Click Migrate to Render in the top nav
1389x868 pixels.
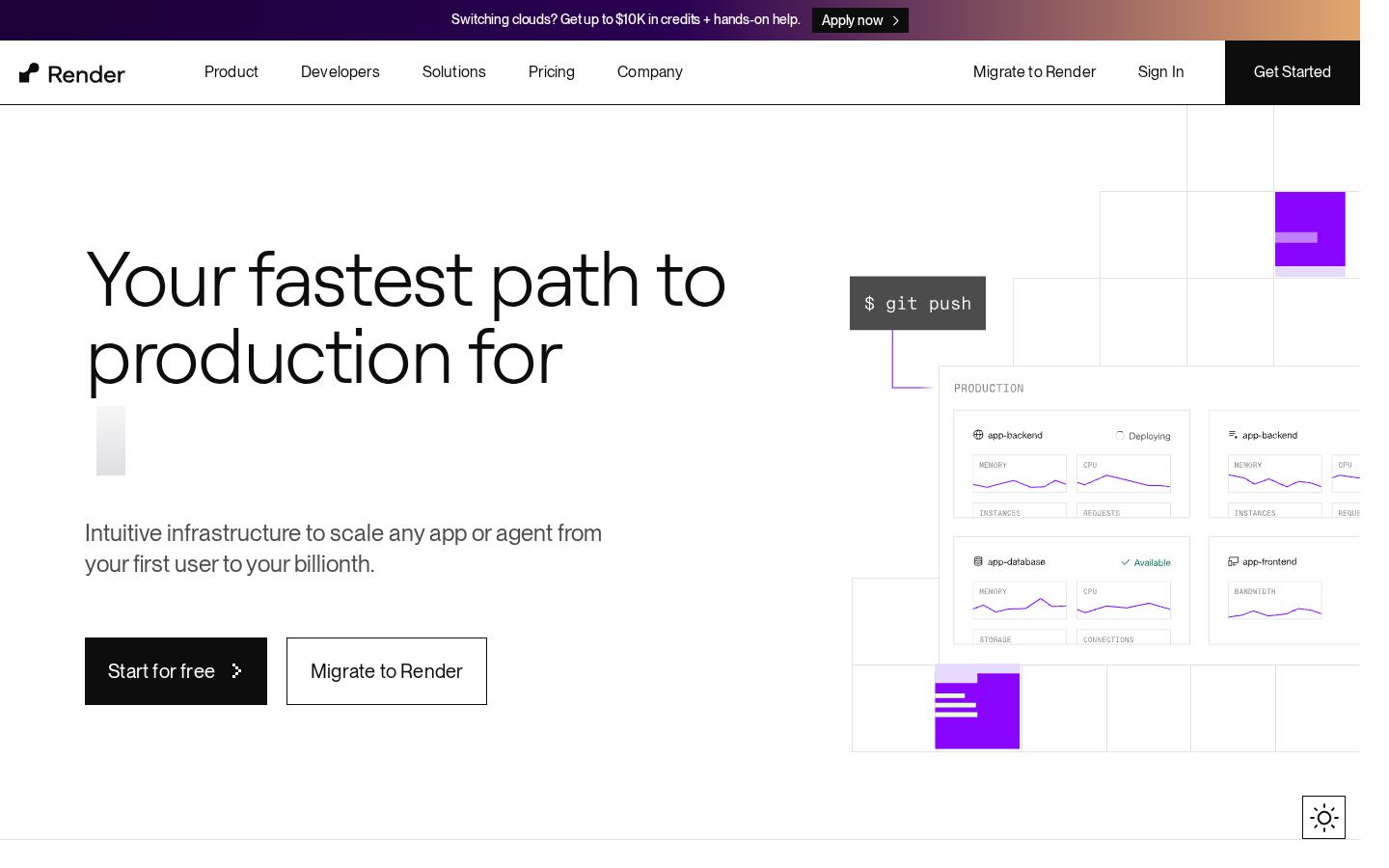click(x=1034, y=72)
